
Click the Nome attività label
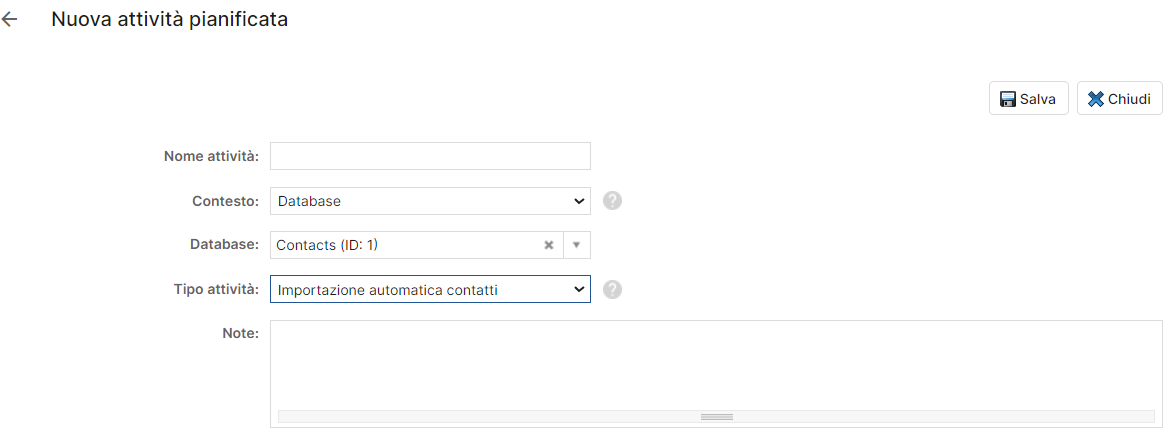[211, 156]
